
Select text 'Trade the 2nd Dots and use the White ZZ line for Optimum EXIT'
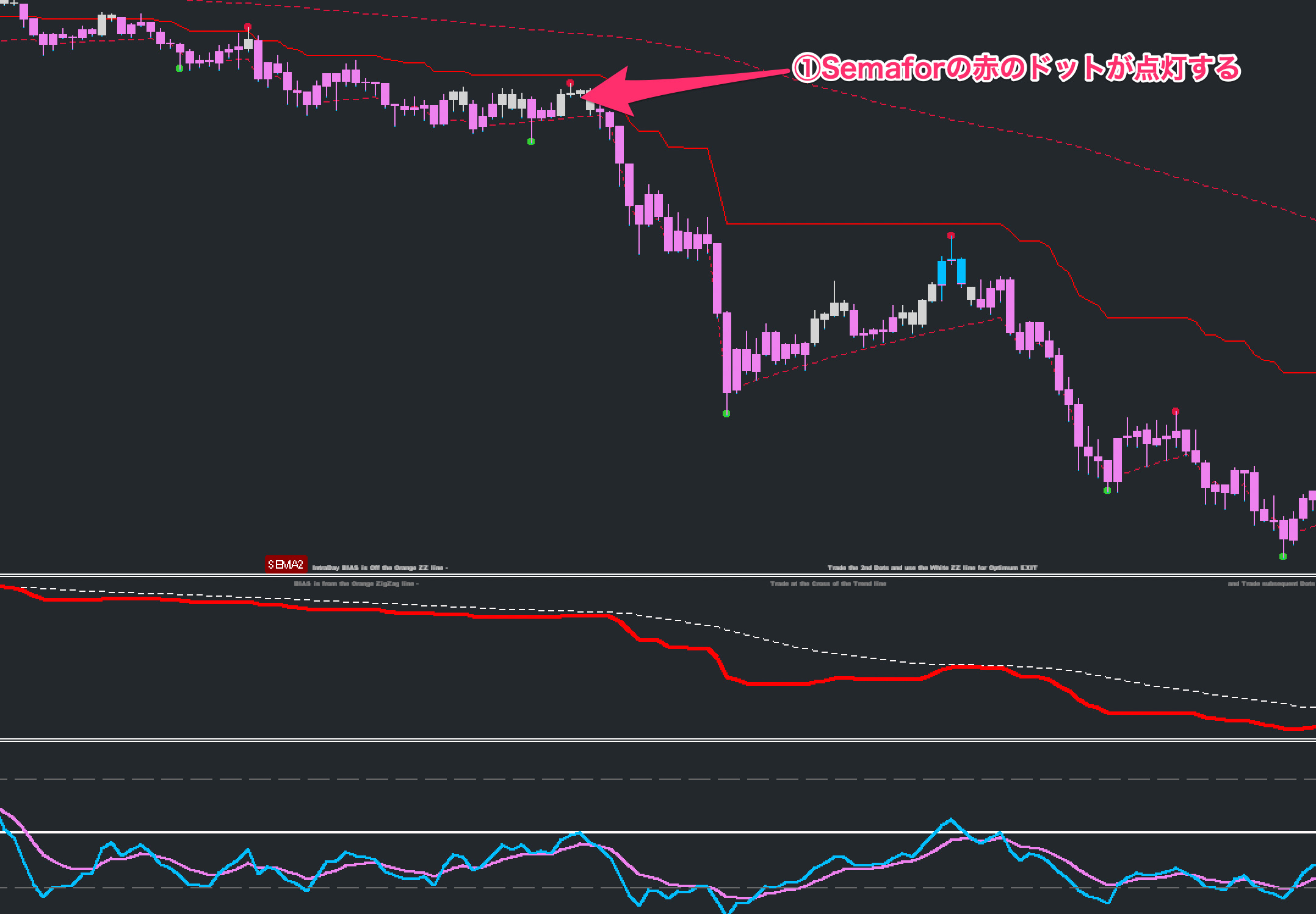pyautogui.click(x=932, y=567)
